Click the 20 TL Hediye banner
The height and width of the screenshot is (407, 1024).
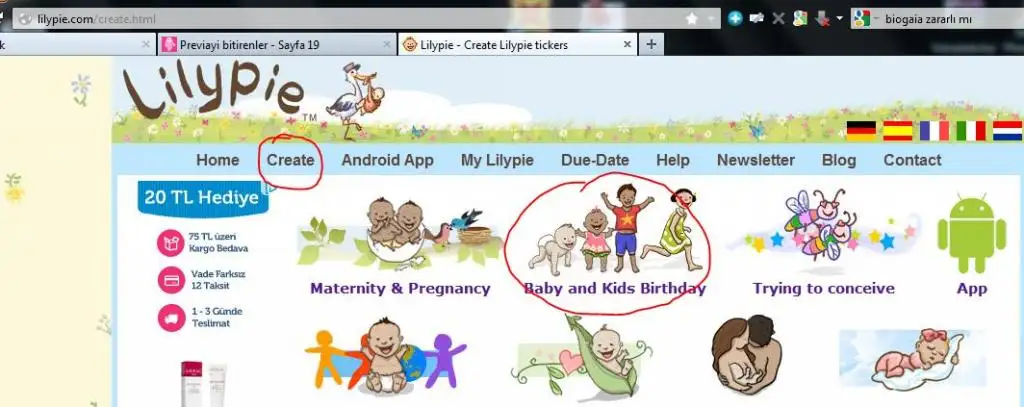click(x=203, y=198)
